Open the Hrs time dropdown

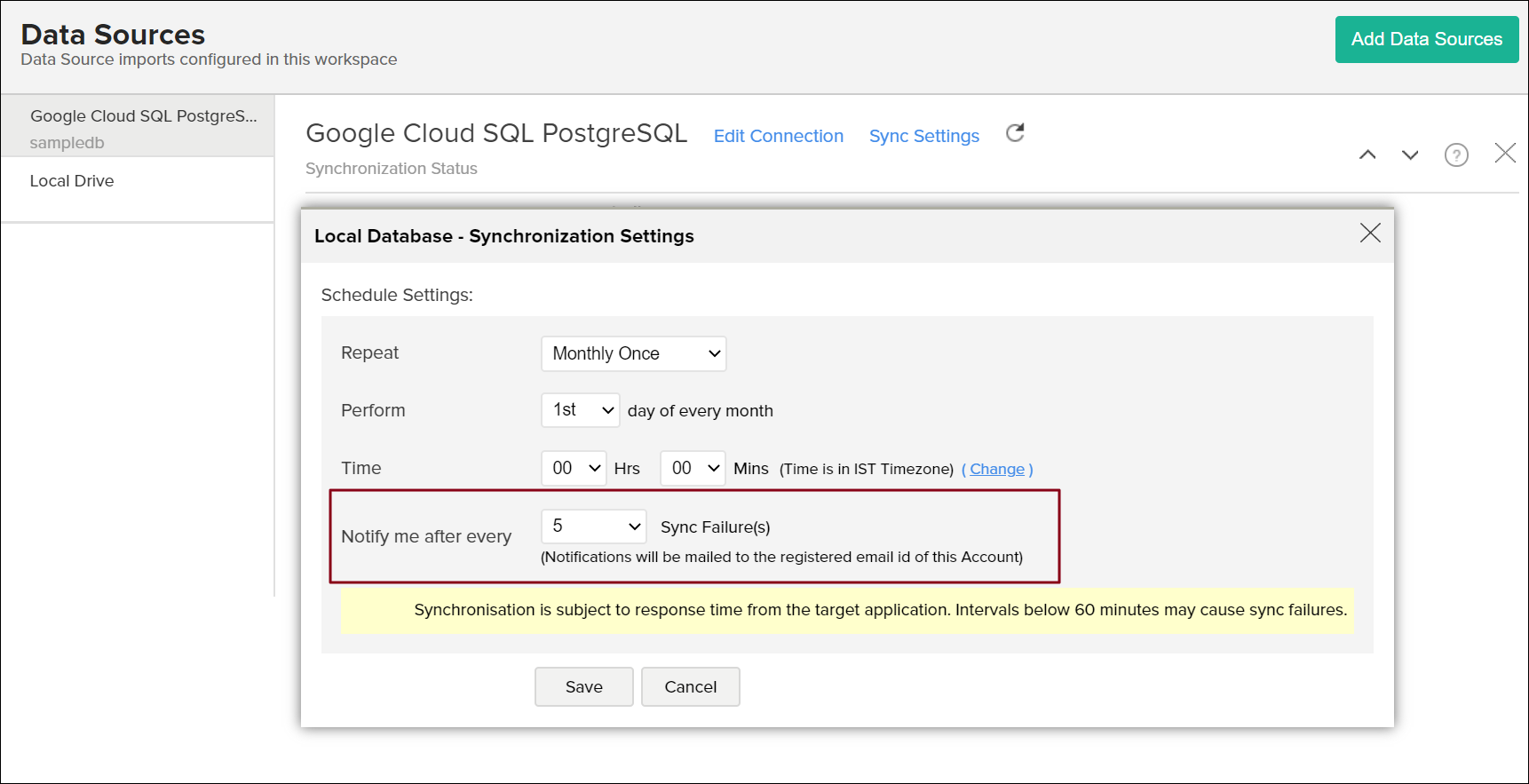point(574,468)
